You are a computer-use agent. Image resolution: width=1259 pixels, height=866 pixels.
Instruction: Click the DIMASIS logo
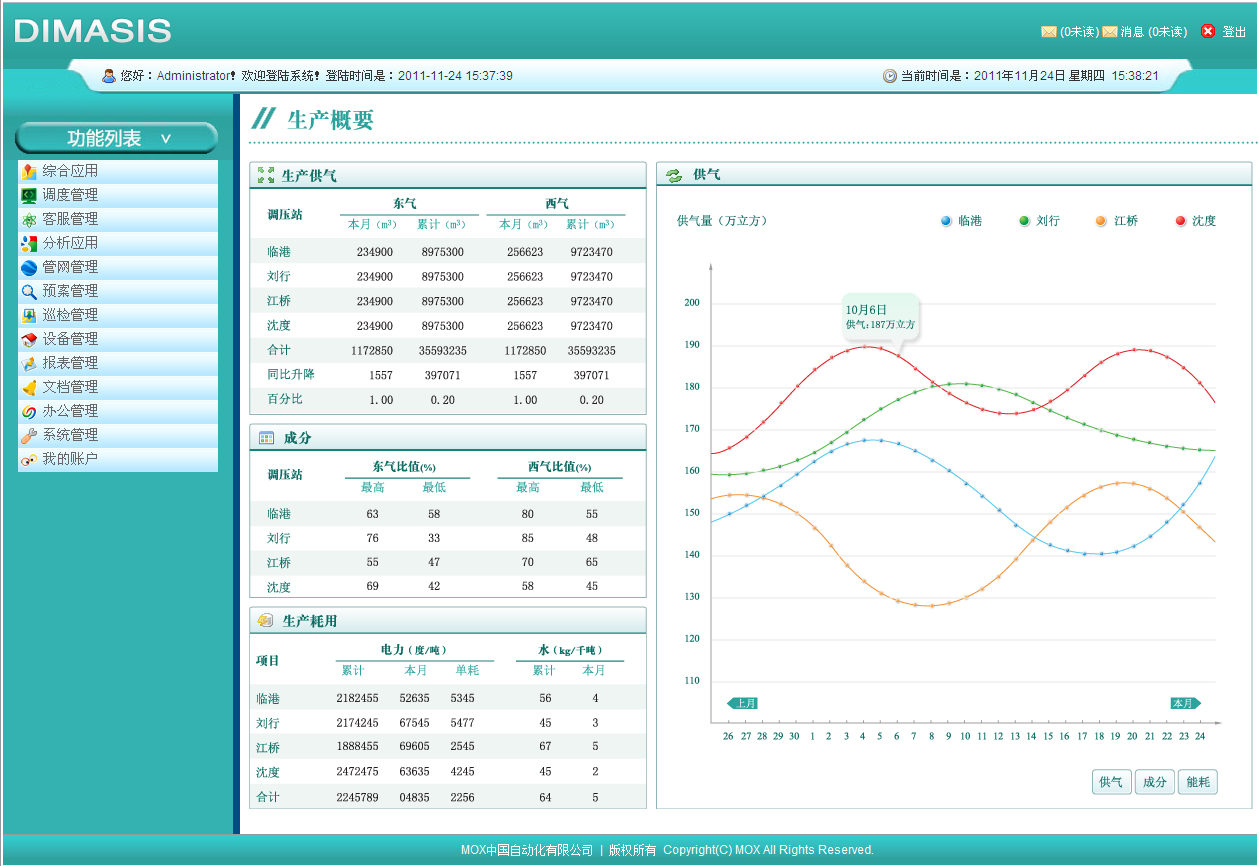tap(93, 31)
